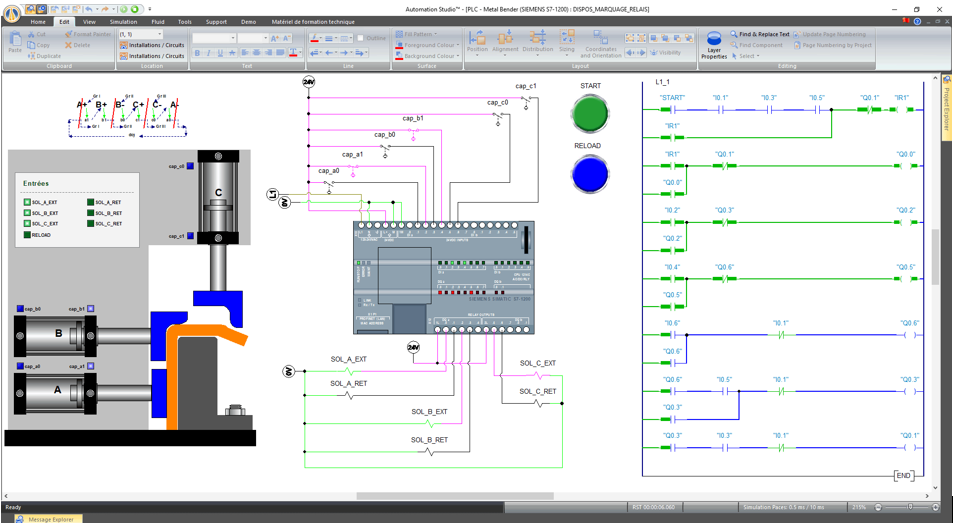Open the Message Explorer panel tab
The height and width of the screenshot is (523, 953).
coord(50,519)
